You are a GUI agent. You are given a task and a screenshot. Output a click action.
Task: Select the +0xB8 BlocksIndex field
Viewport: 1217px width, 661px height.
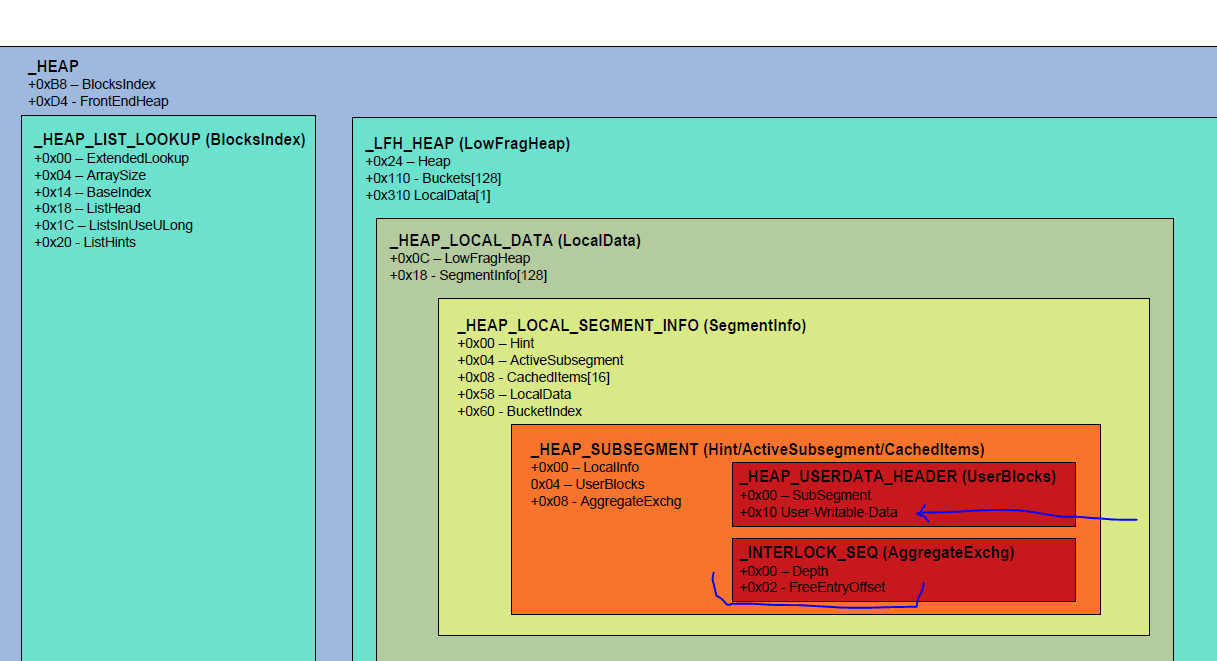92,85
